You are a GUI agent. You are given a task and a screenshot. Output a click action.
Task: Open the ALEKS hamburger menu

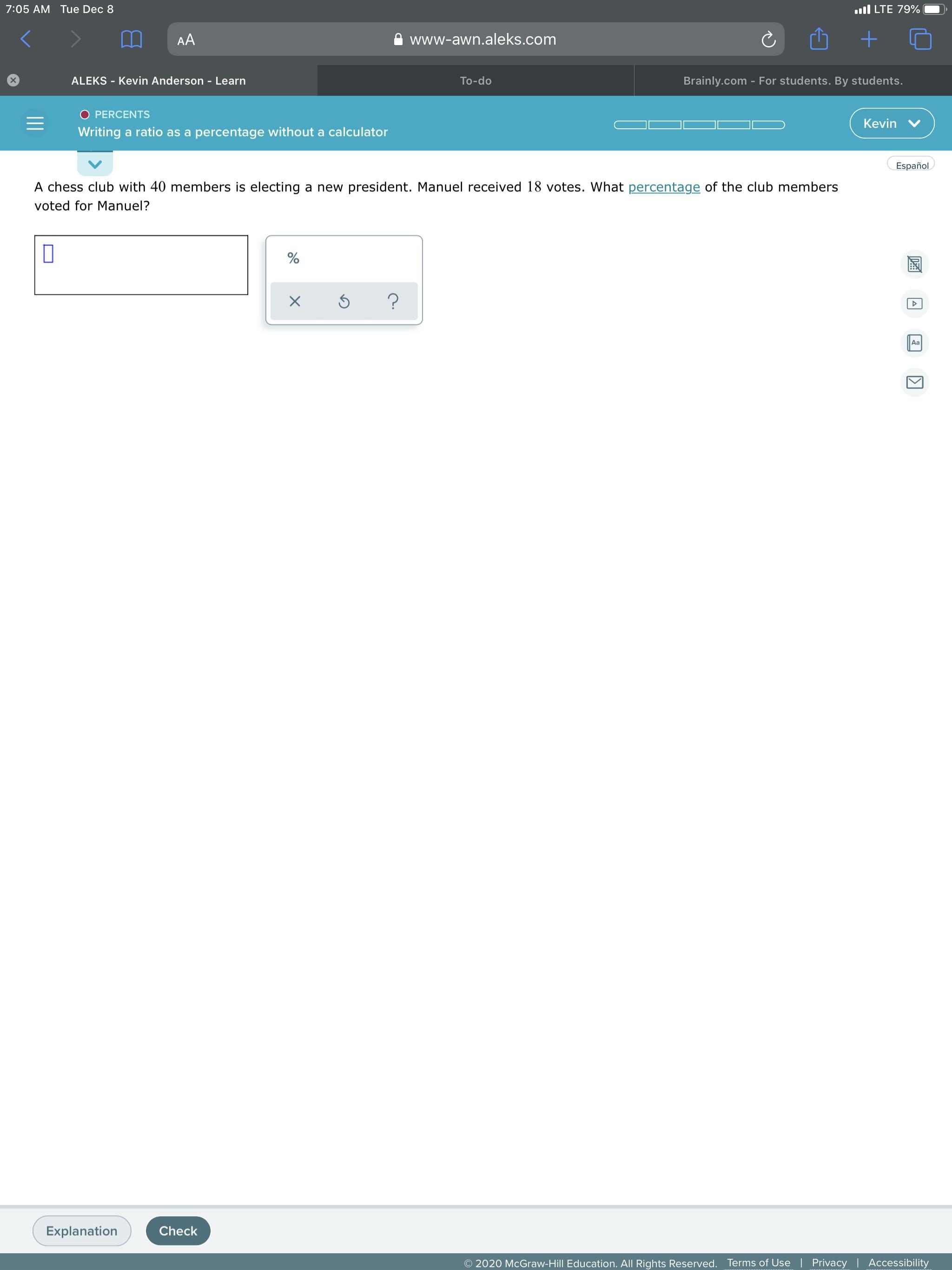pos(35,124)
